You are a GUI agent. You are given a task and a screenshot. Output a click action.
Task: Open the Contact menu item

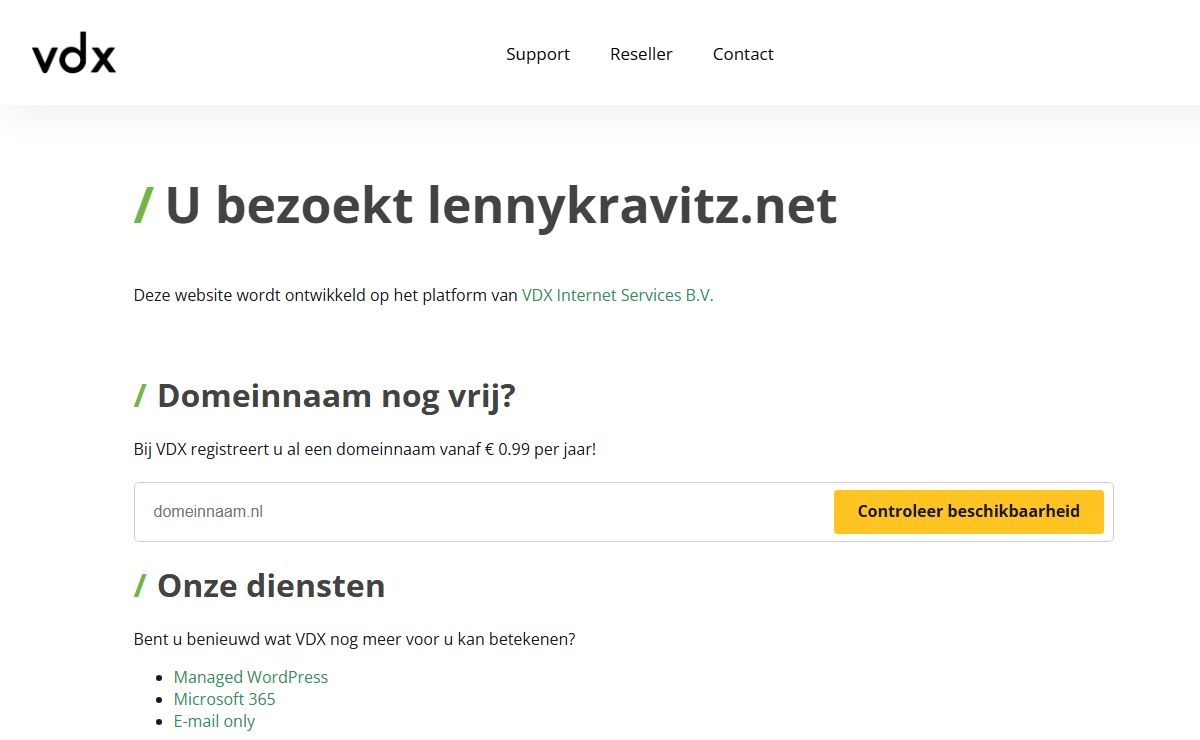(743, 54)
